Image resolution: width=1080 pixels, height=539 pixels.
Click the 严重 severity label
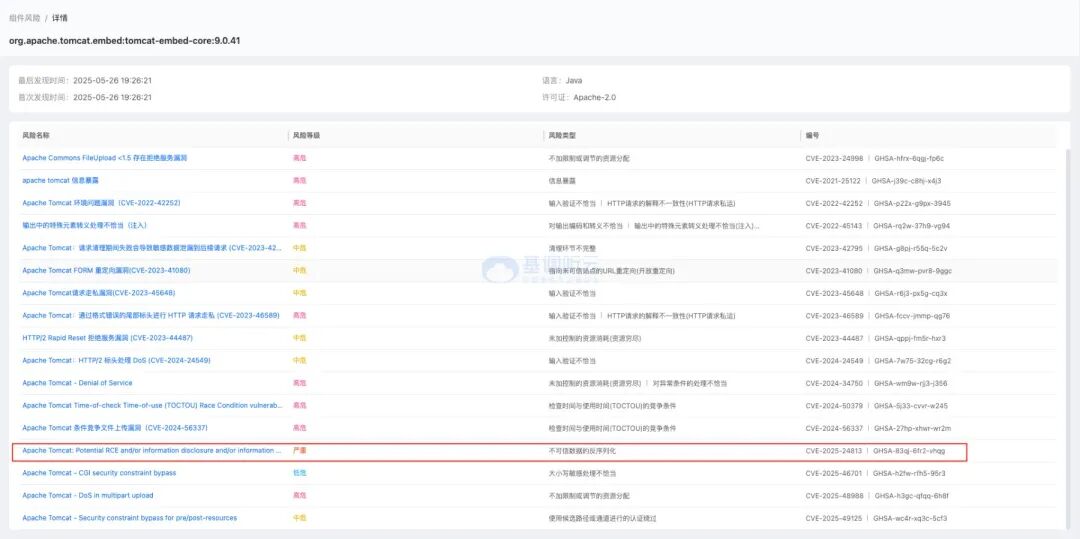pyautogui.click(x=299, y=451)
